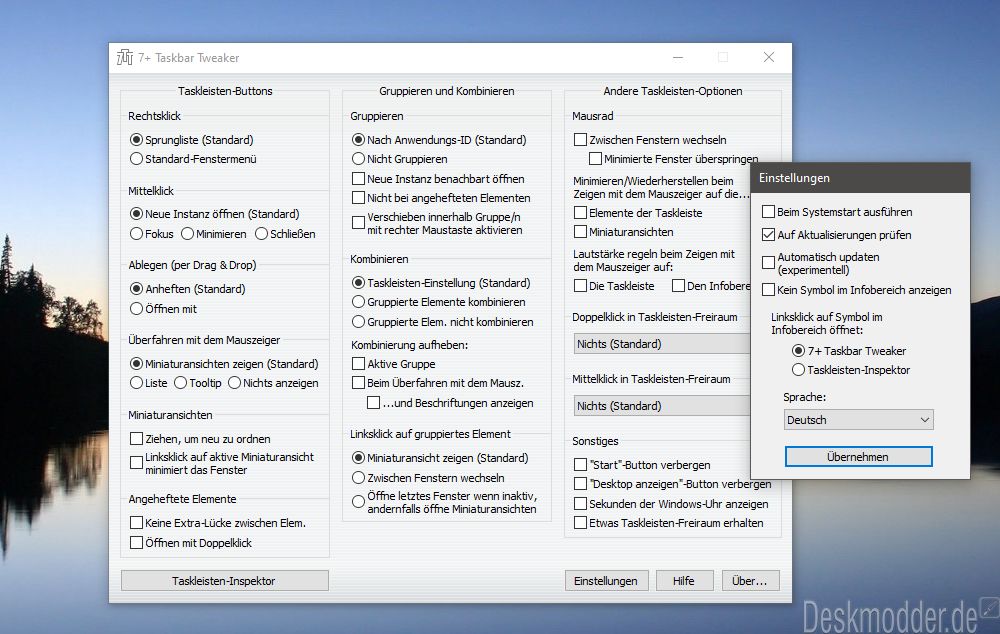Screen dimensions: 1000x634
Task: Close the 7+ Taskbar Tweaker window
Action: 768,57
